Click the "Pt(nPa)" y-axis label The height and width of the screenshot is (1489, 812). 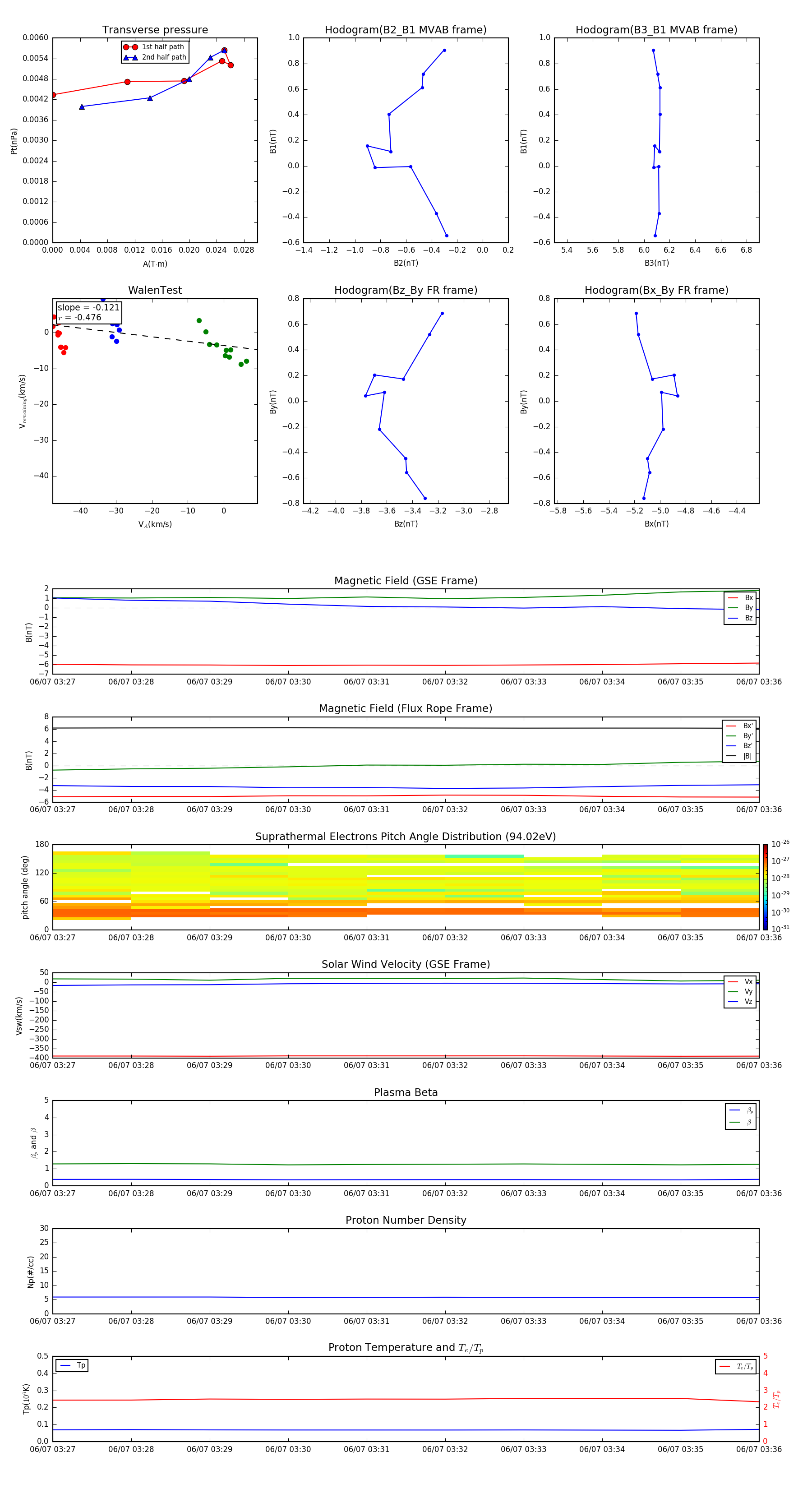tap(14, 140)
